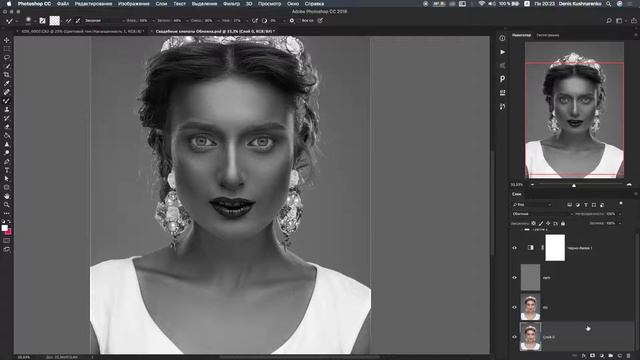The height and width of the screenshot is (360, 640).
Task: Hide the third portrait layer
Action: (514, 307)
